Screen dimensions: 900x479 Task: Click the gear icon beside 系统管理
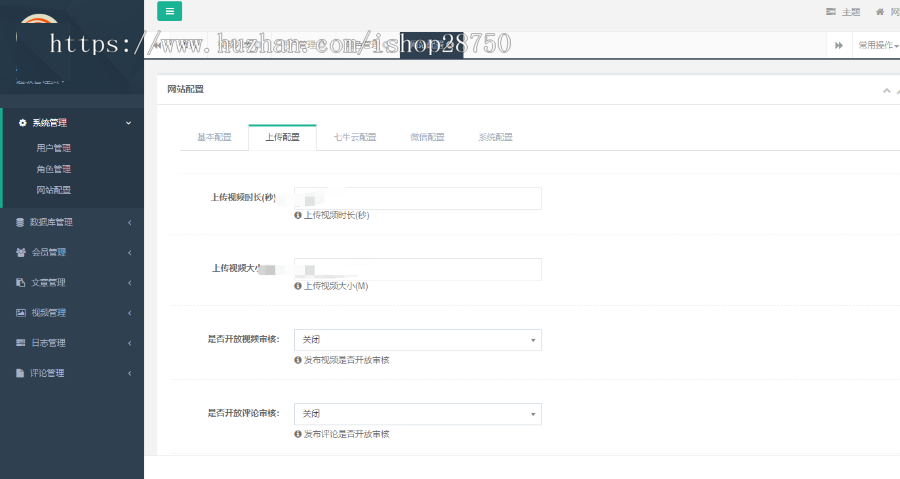(22, 123)
